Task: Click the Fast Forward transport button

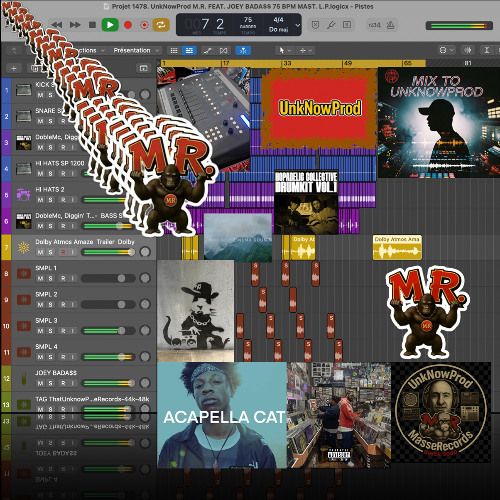Action: (75, 25)
